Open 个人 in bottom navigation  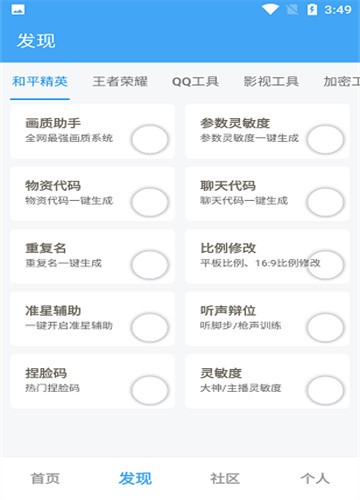pos(315,479)
